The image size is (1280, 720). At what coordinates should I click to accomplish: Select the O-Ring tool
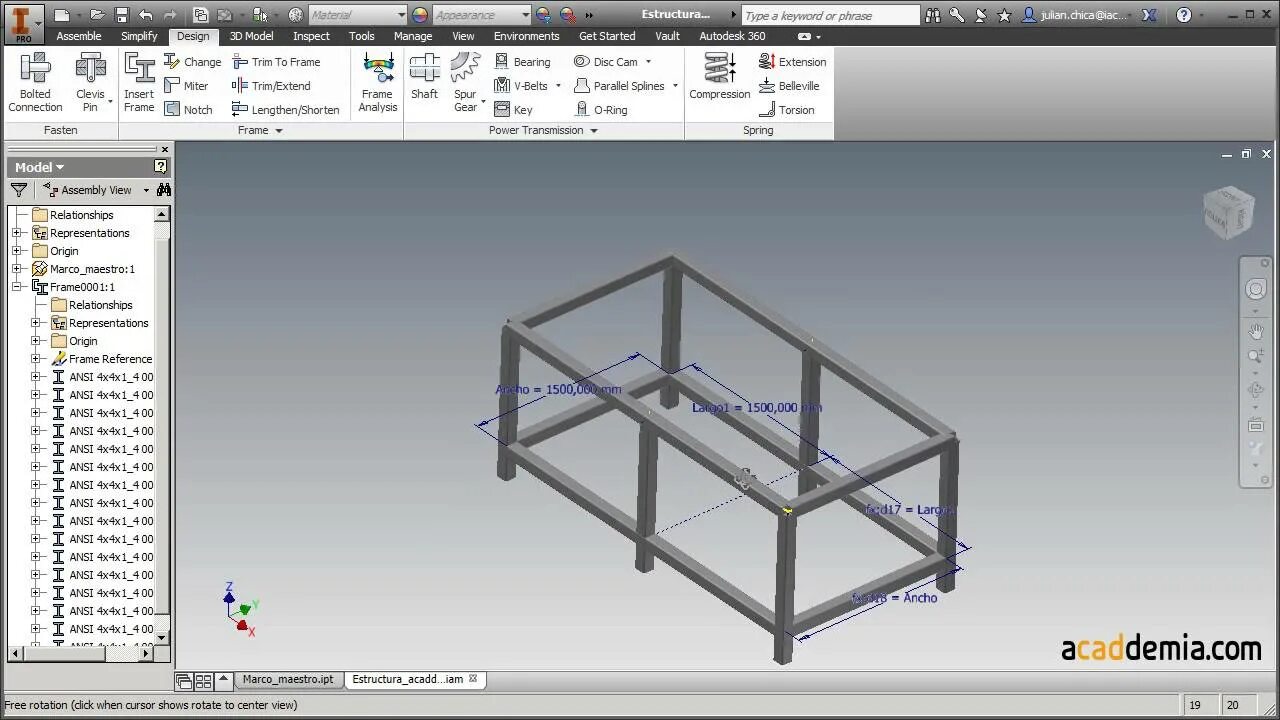point(601,110)
